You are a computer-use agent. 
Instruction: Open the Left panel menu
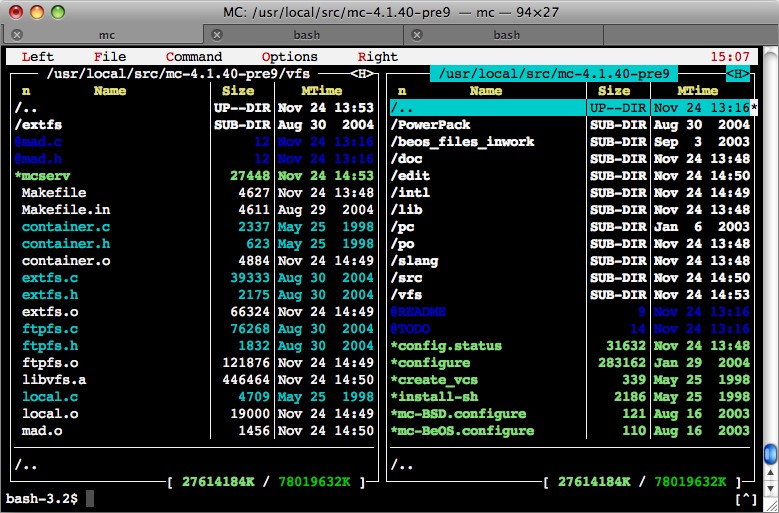38,57
